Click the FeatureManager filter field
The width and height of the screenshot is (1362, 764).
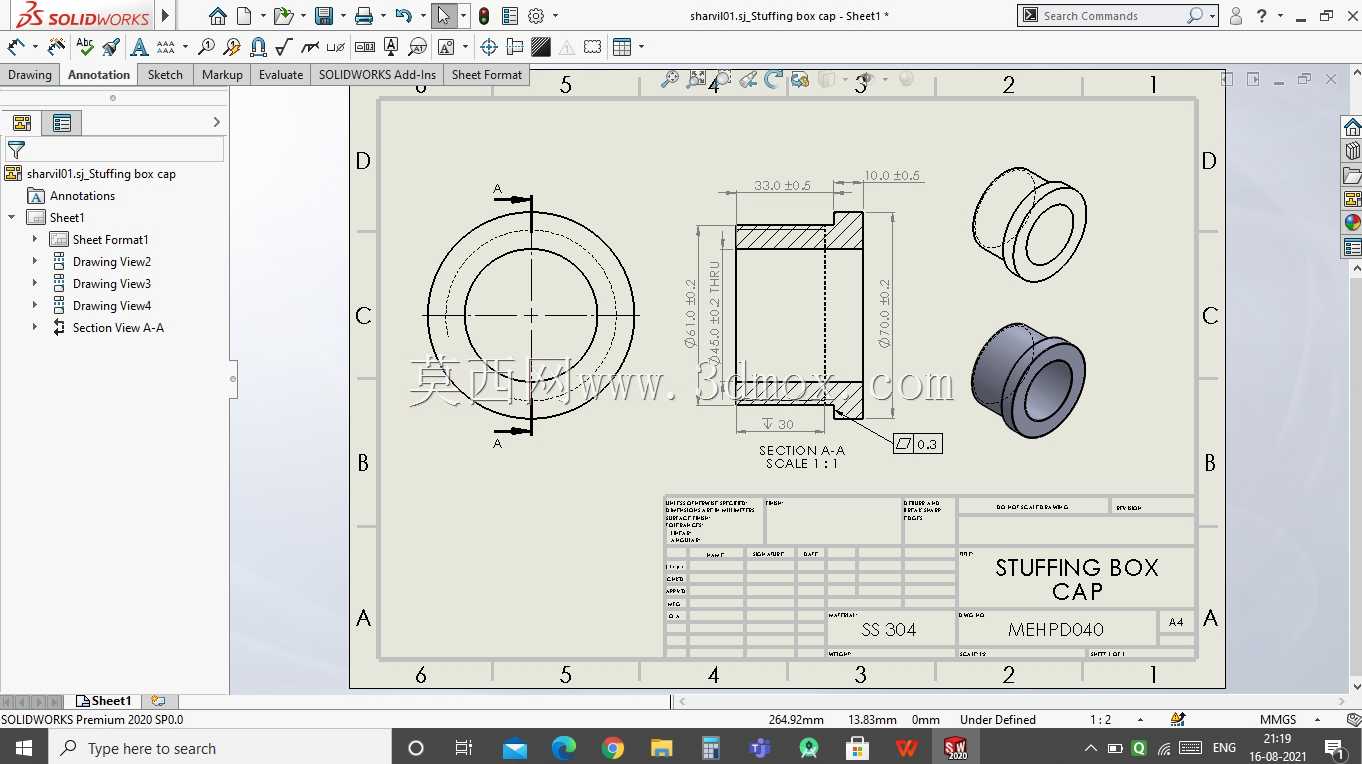click(114, 149)
